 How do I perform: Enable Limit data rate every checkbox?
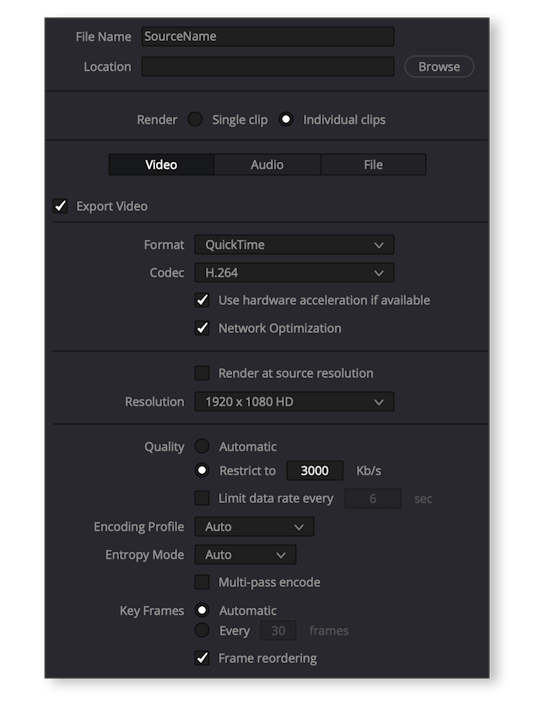coord(202,498)
